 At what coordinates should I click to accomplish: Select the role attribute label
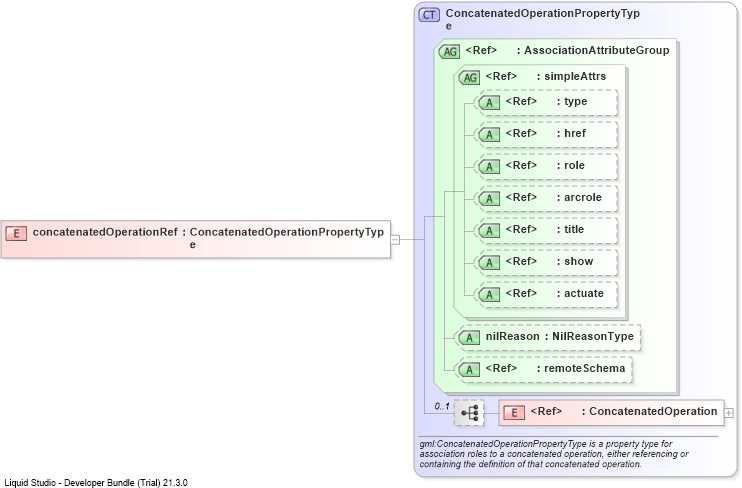pyautogui.click(x=574, y=165)
